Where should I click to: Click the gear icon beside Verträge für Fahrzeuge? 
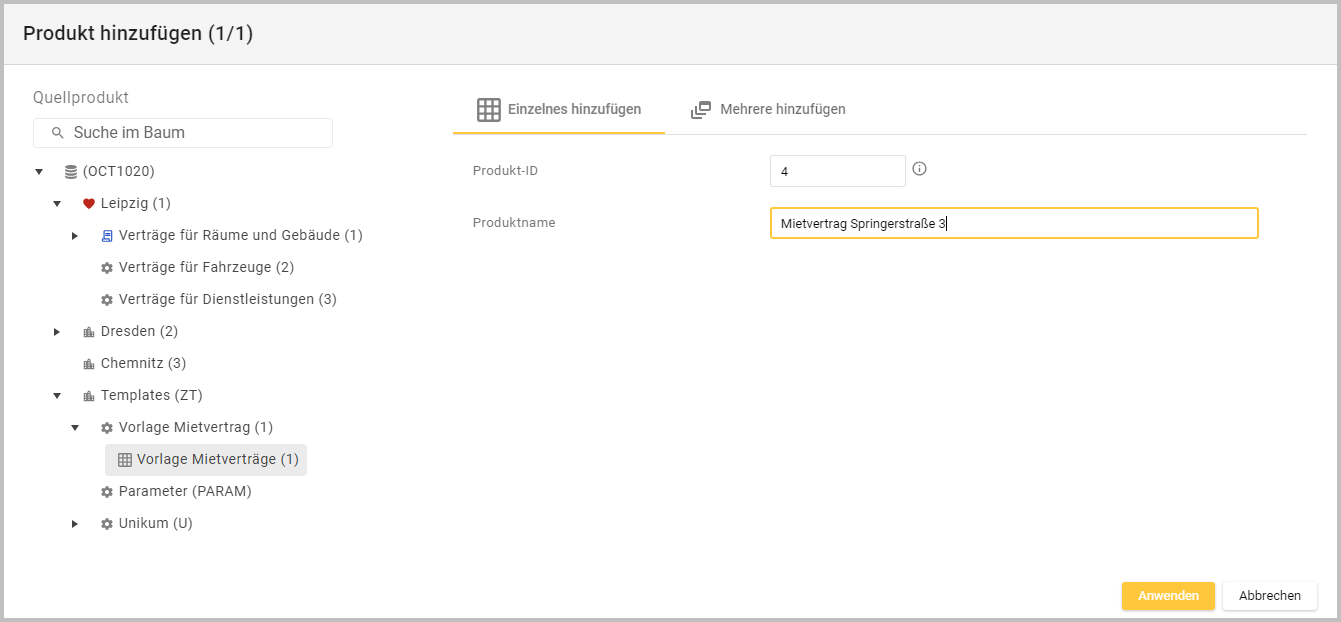coord(107,268)
